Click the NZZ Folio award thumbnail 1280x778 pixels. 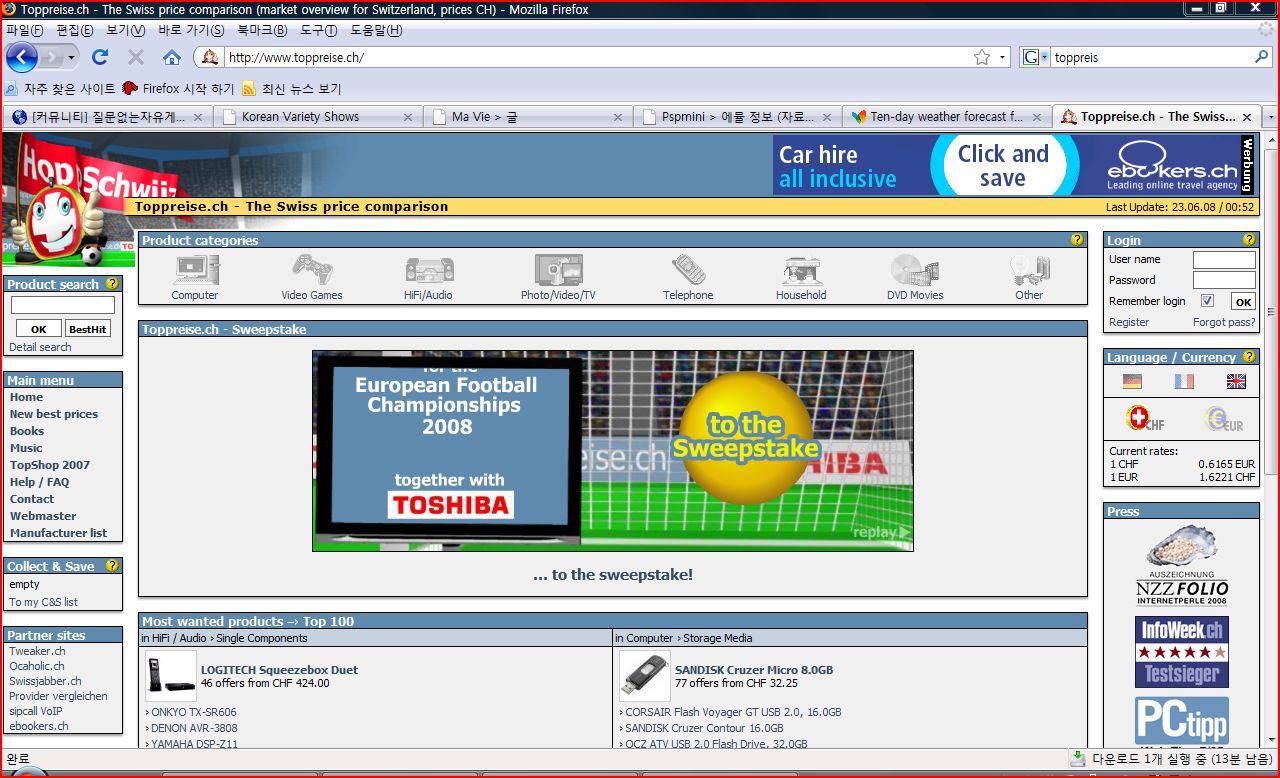coord(1181,564)
